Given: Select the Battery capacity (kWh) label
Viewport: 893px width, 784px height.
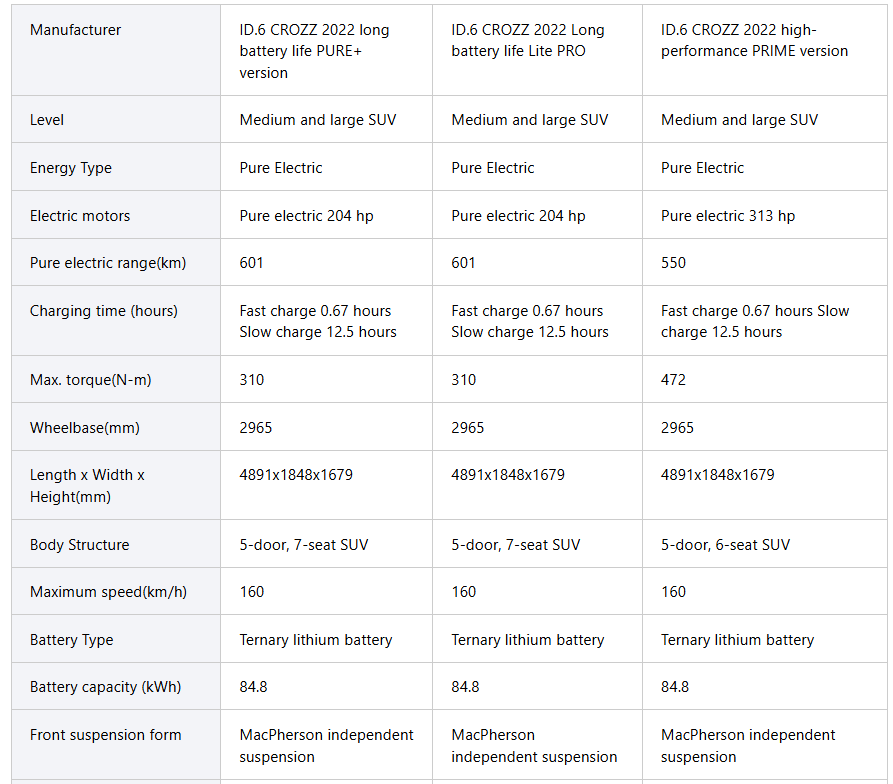Looking at the screenshot, I should (x=107, y=687).
